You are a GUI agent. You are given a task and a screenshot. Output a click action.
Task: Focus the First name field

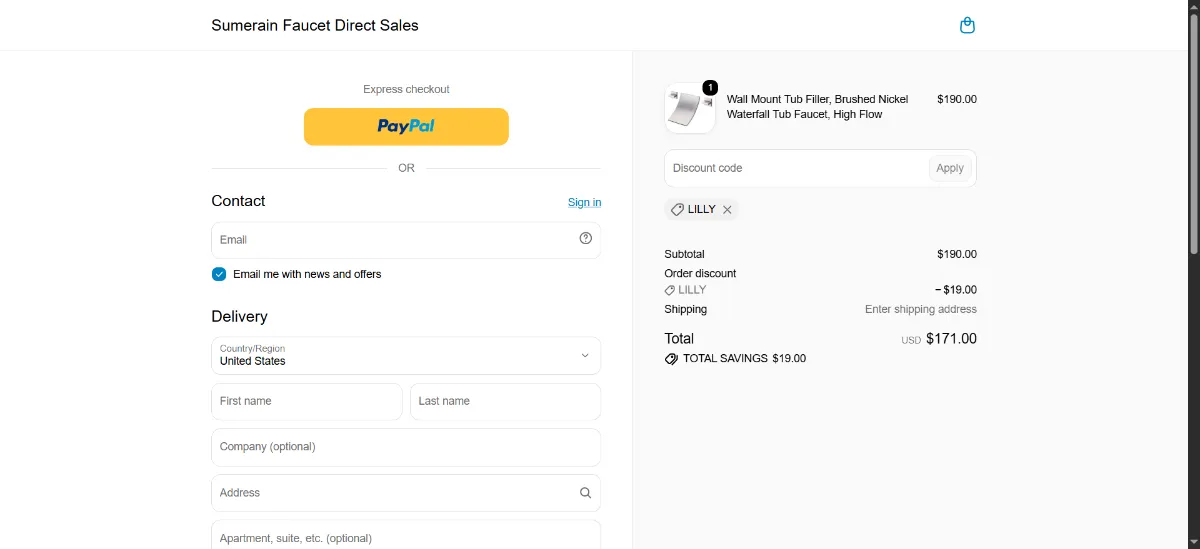(x=307, y=401)
